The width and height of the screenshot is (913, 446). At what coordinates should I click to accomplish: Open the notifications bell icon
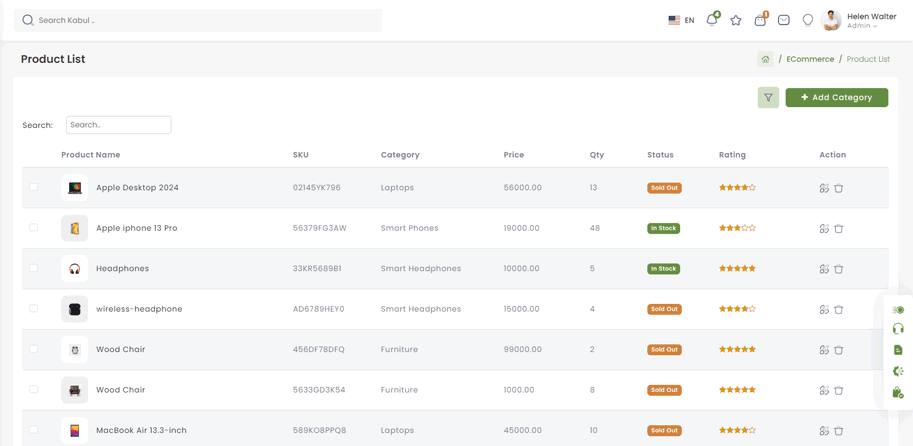point(711,20)
